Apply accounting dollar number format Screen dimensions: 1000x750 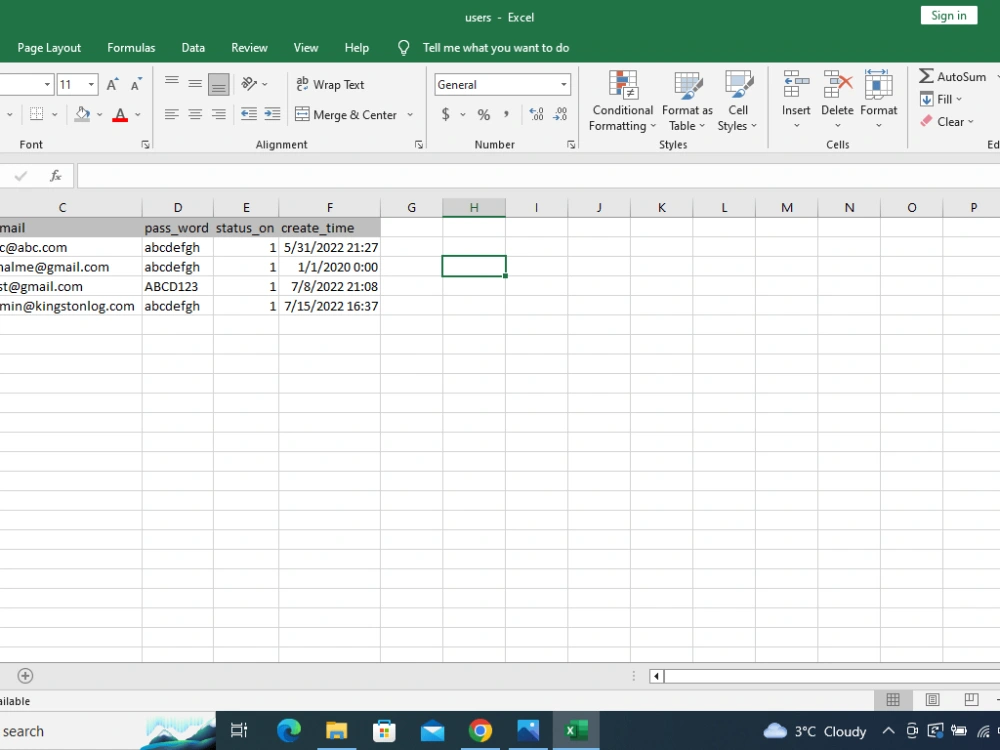pos(446,115)
